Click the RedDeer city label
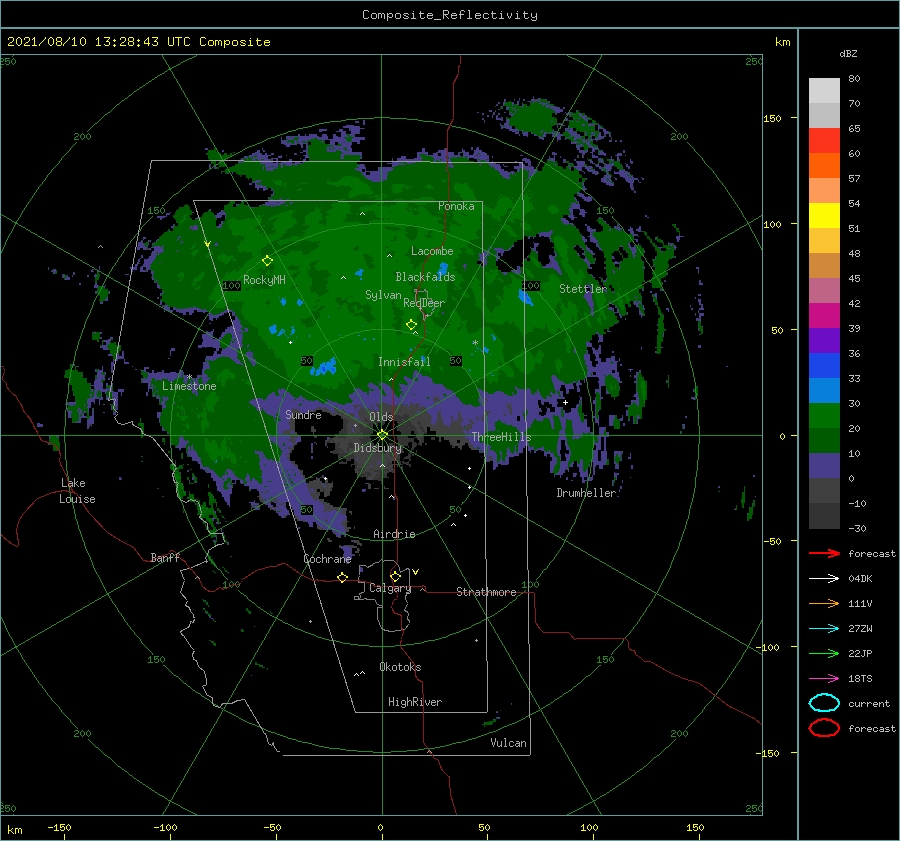 pos(424,303)
